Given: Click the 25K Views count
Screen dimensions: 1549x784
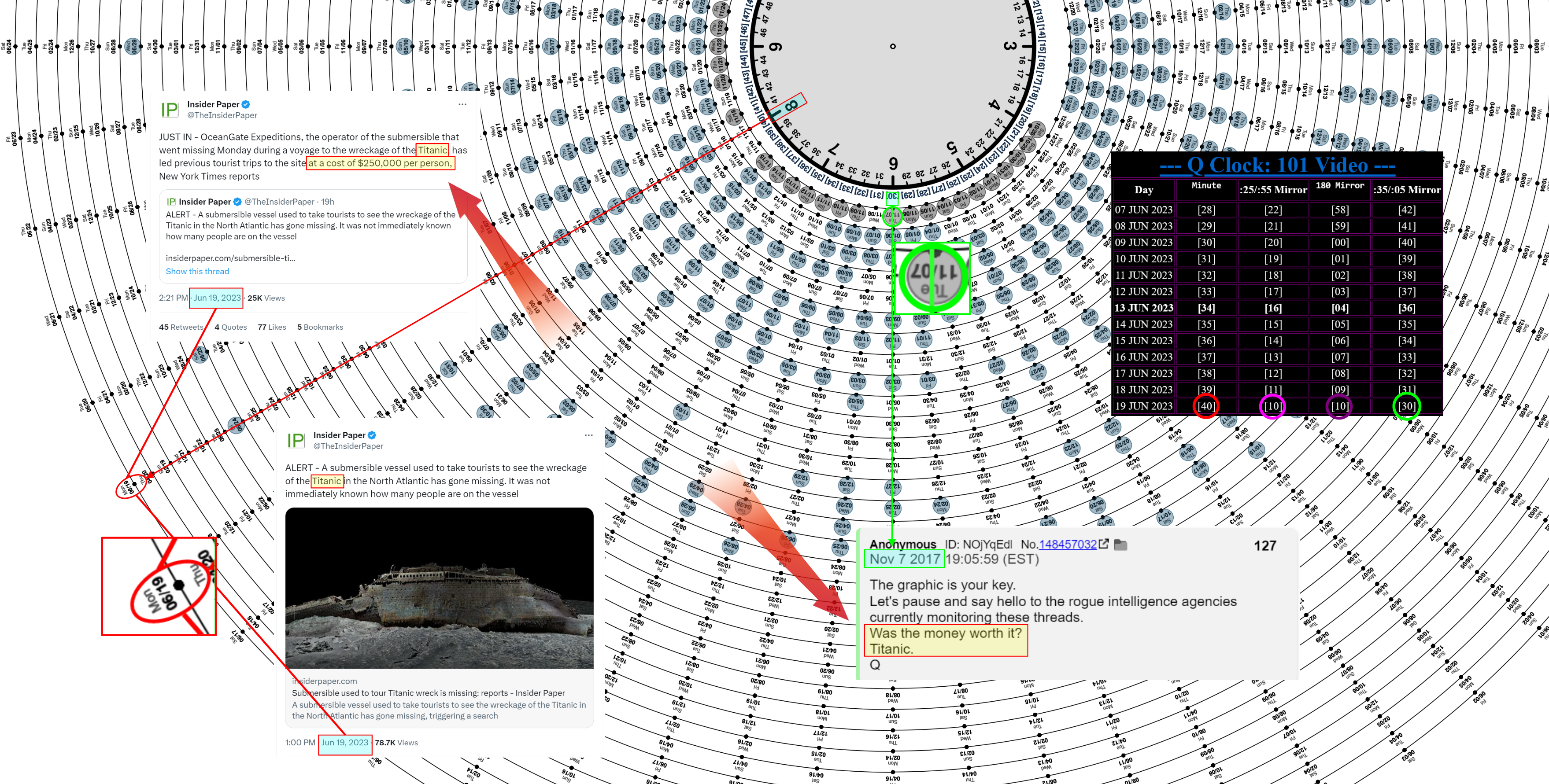Looking at the screenshot, I should 266,298.
